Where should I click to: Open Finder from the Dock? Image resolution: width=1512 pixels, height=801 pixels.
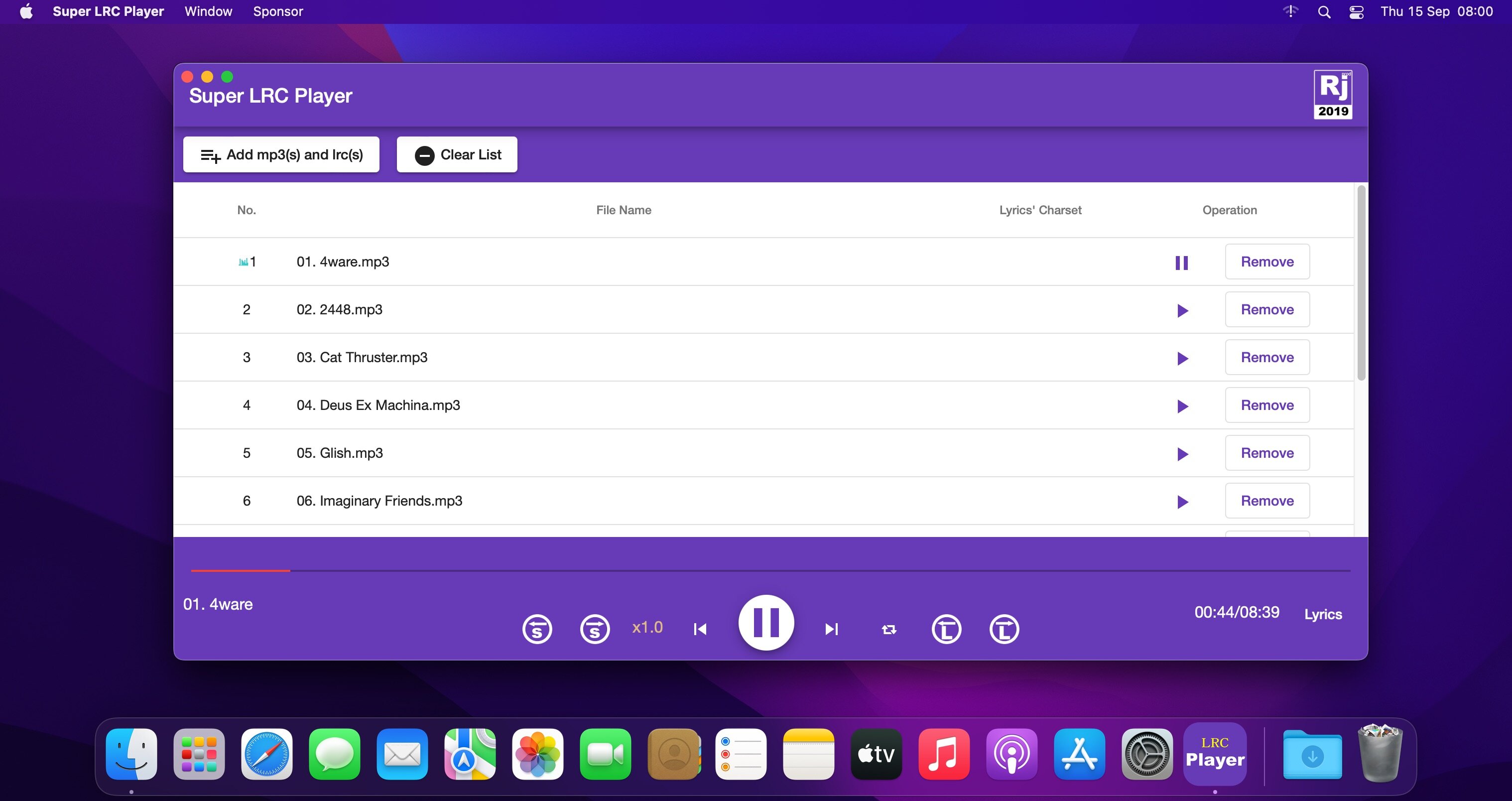point(131,754)
